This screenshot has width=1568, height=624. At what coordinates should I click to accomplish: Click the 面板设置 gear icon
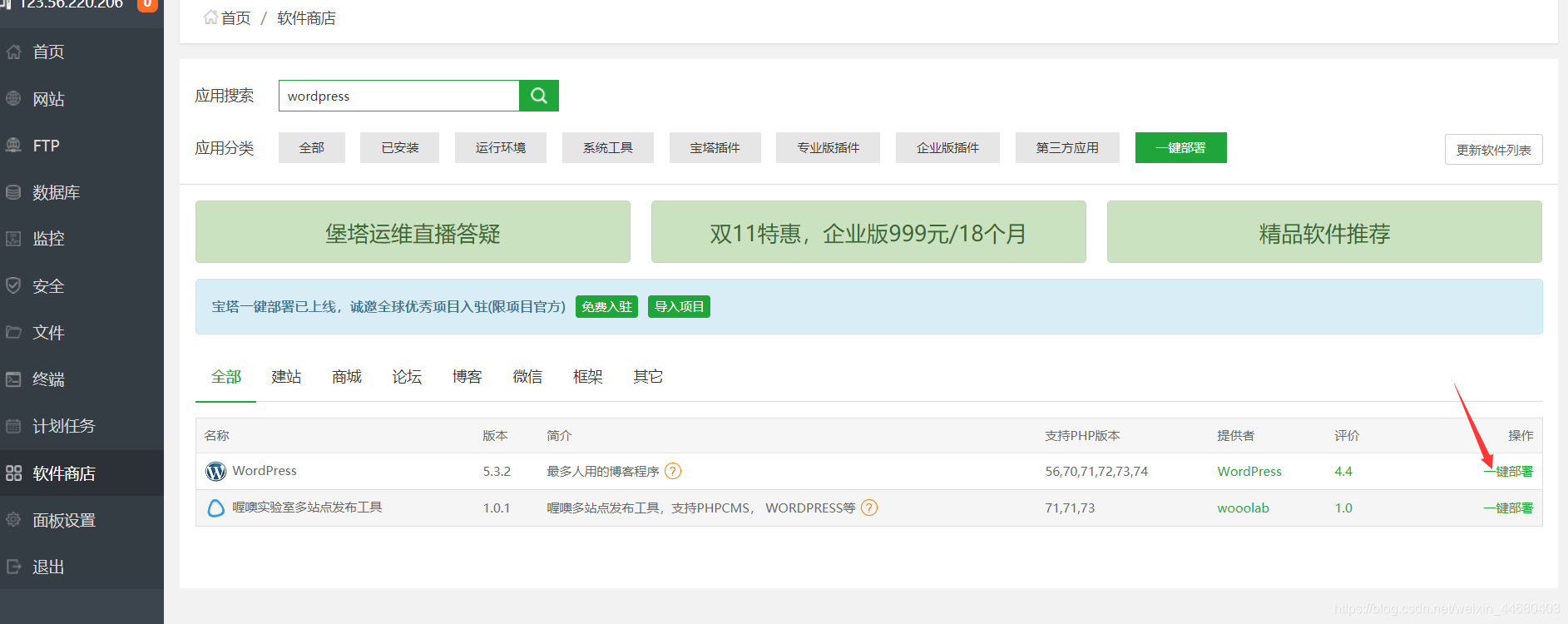click(x=13, y=520)
